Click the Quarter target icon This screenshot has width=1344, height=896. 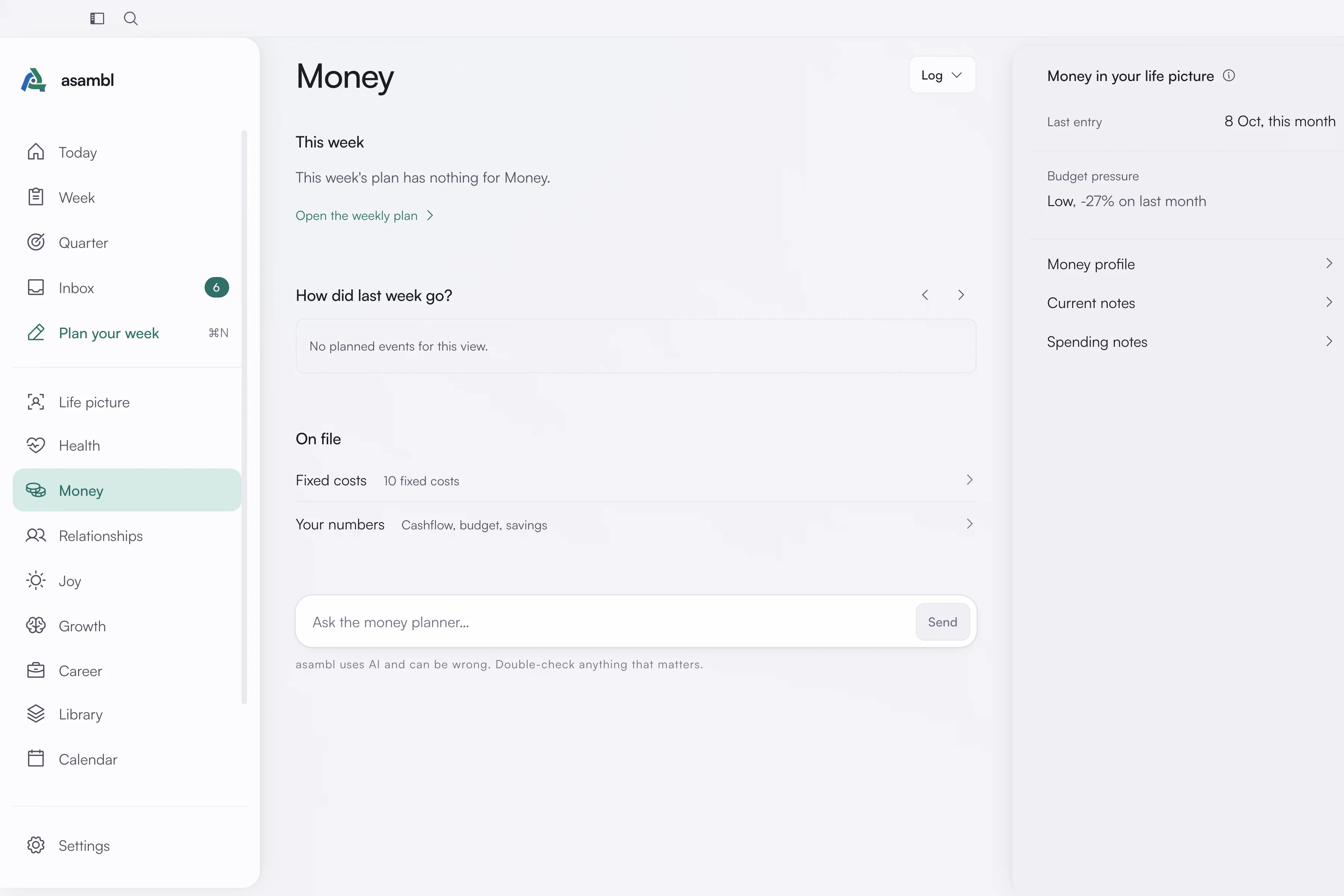[36, 242]
